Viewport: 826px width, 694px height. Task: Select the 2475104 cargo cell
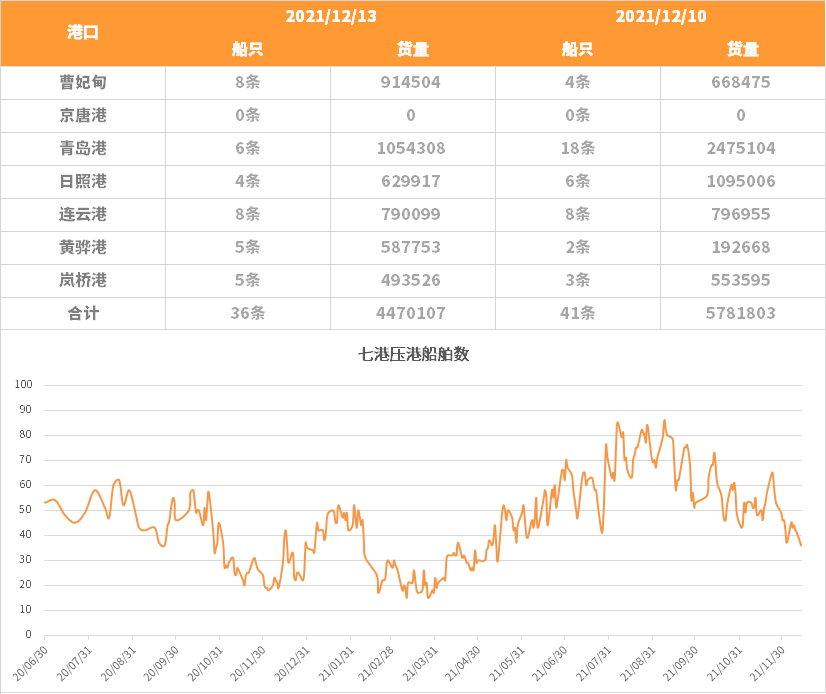(x=741, y=149)
